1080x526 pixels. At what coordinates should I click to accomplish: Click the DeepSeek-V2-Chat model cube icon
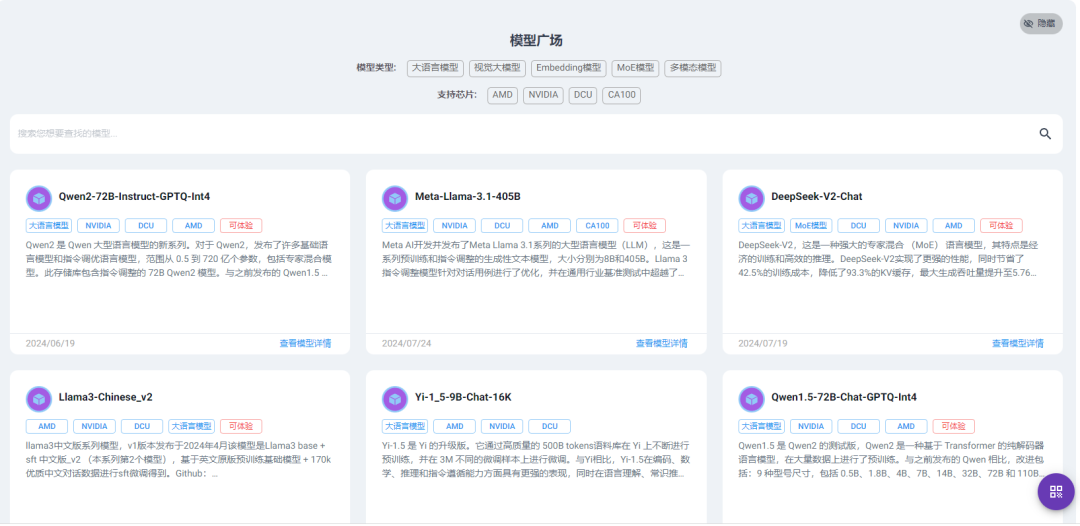(751, 198)
